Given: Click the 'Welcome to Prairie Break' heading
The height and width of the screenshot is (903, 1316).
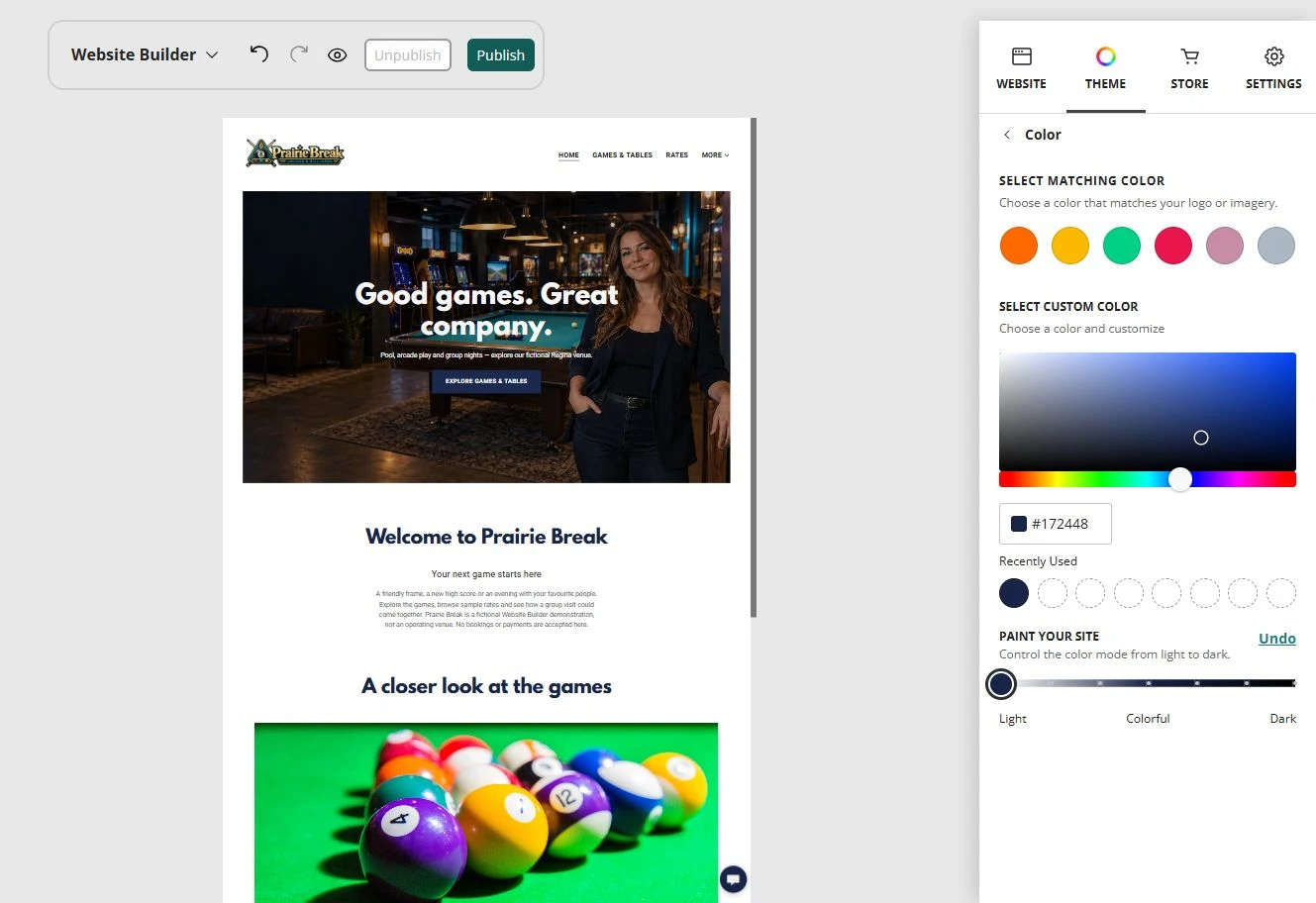Looking at the screenshot, I should click(x=486, y=537).
